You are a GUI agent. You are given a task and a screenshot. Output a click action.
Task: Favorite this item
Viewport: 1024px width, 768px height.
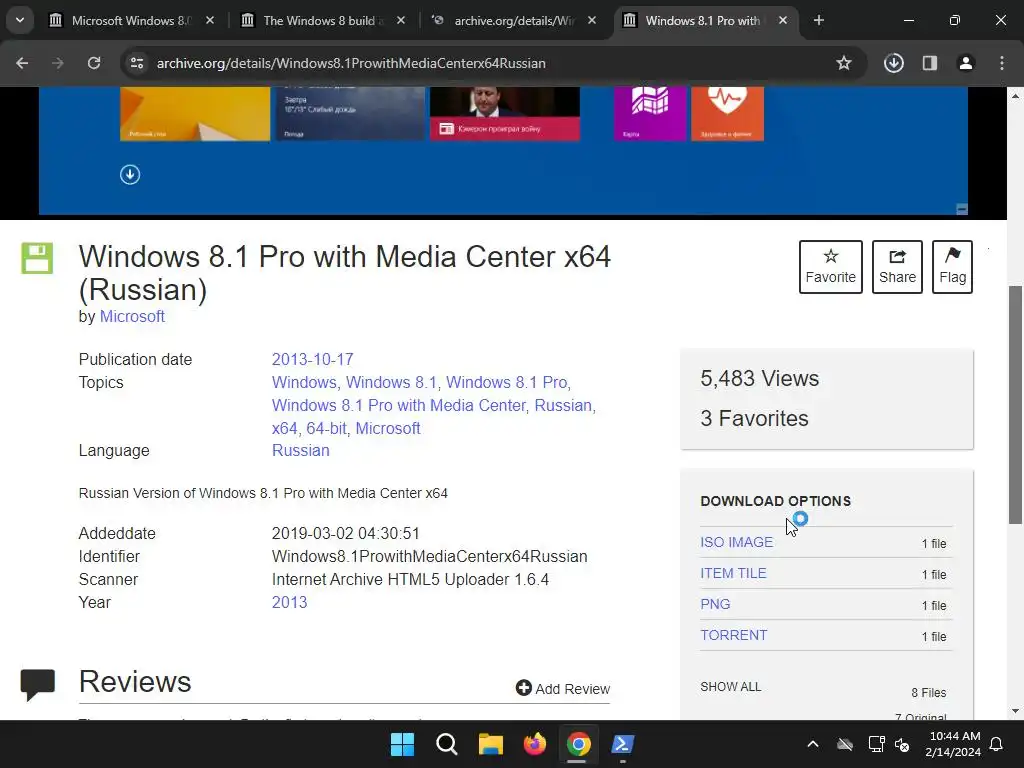point(830,266)
